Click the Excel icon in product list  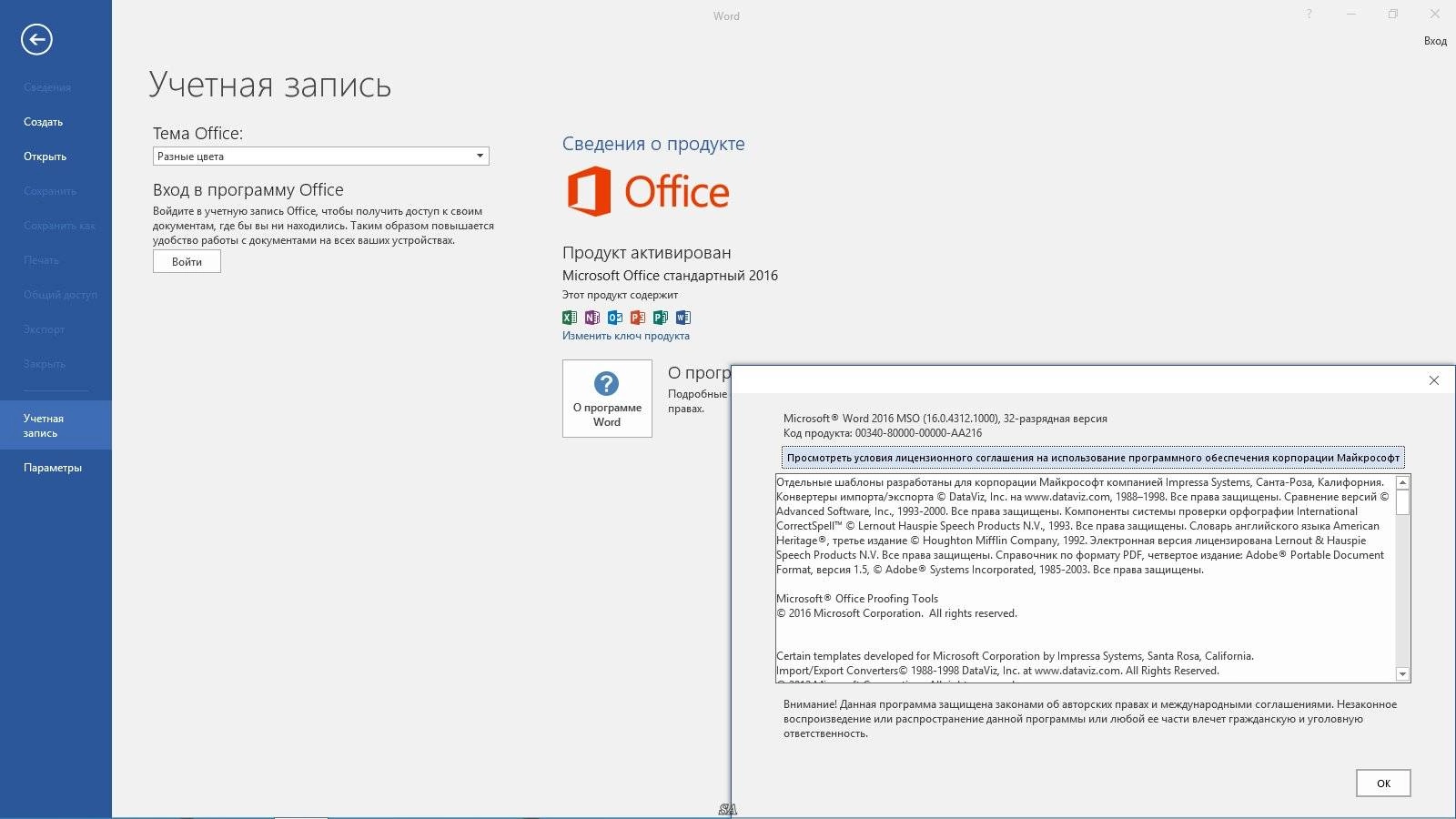(569, 318)
